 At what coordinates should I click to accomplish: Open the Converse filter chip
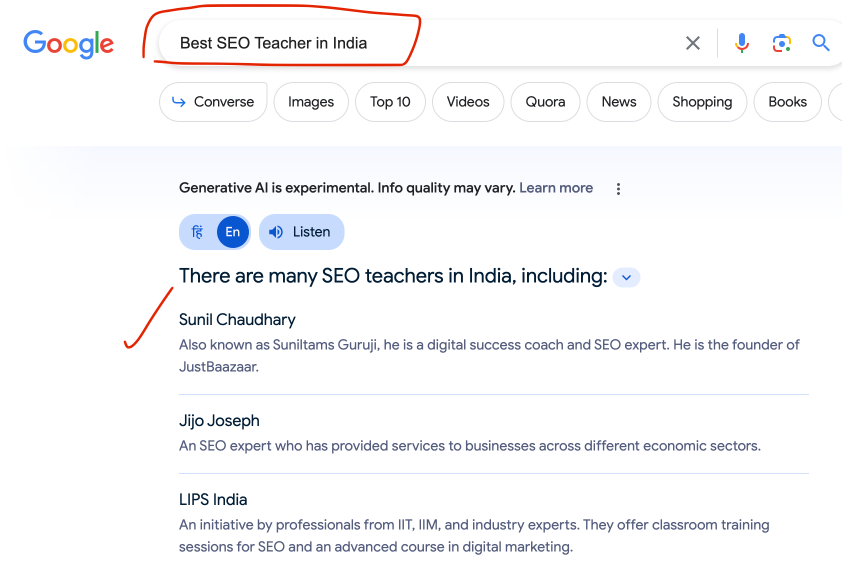pyautogui.click(x=213, y=102)
